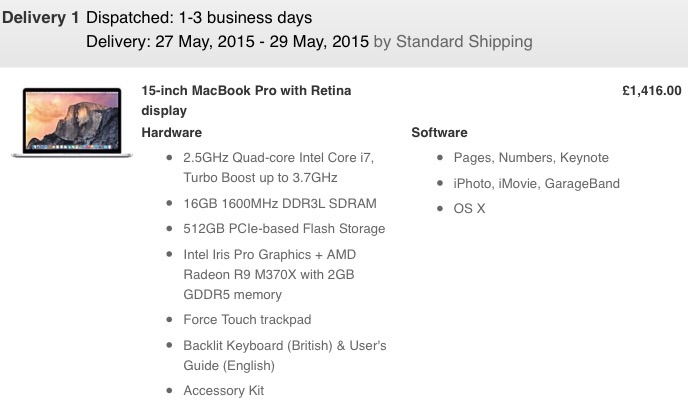The width and height of the screenshot is (688, 403).
Task: Click the MacBook Pro product thumbnail image
Action: click(x=72, y=122)
